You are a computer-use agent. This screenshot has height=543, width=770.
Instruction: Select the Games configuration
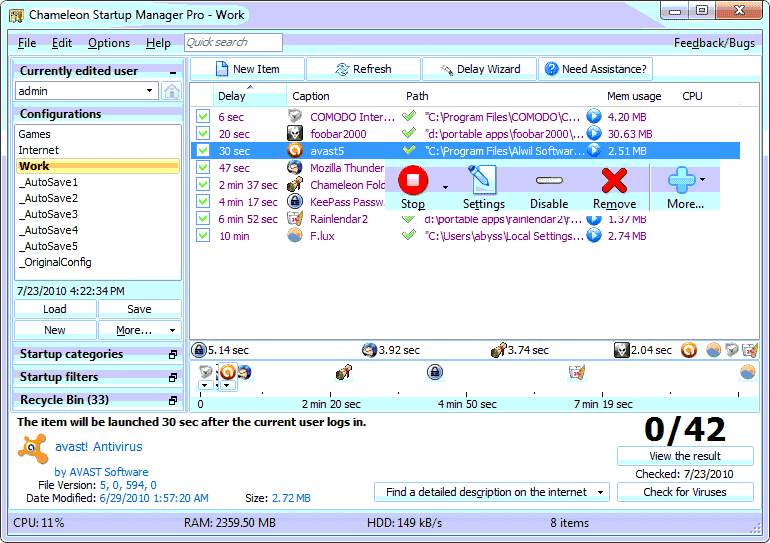[98, 134]
